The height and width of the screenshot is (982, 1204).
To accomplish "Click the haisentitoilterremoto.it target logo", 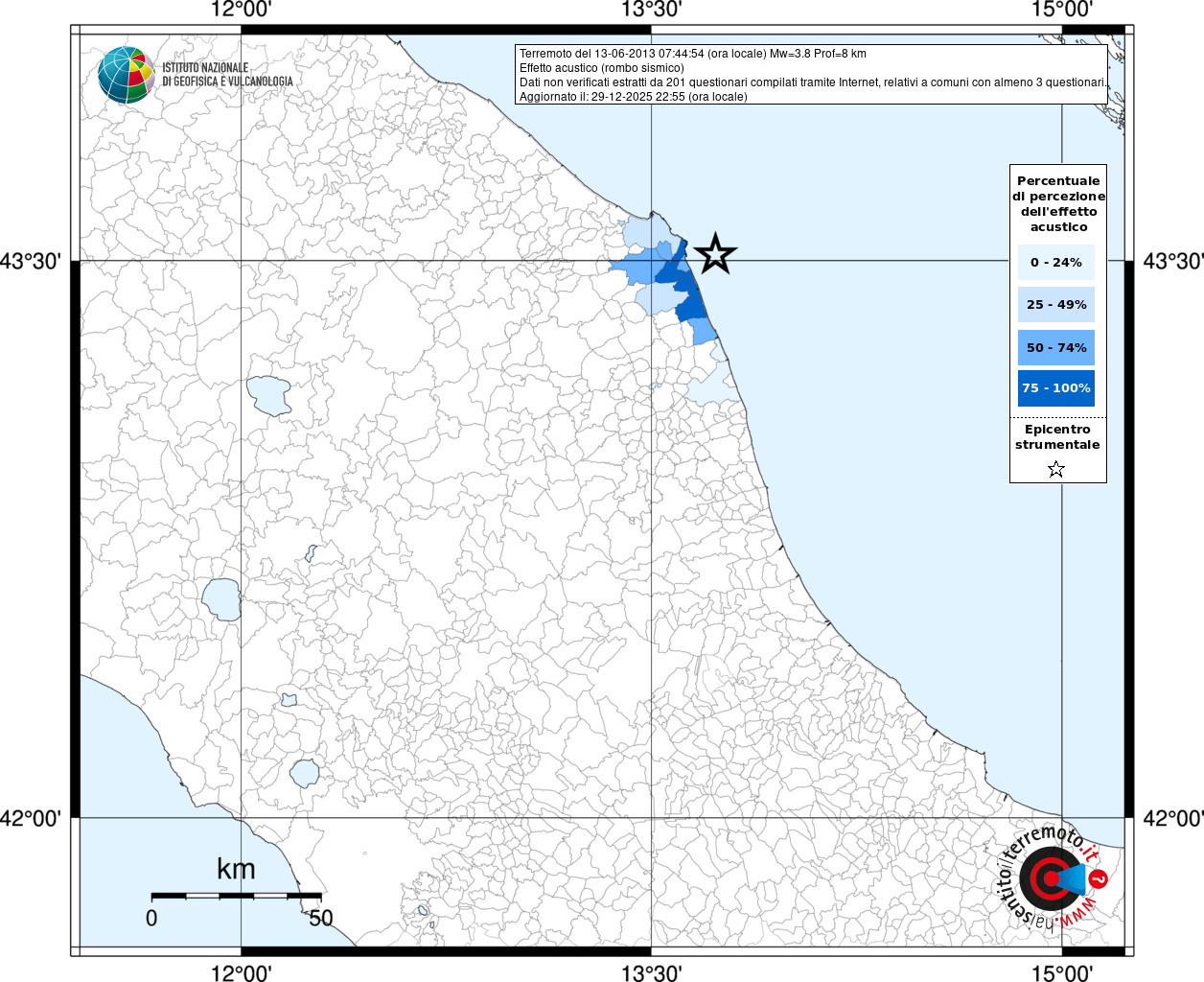I will [1053, 878].
